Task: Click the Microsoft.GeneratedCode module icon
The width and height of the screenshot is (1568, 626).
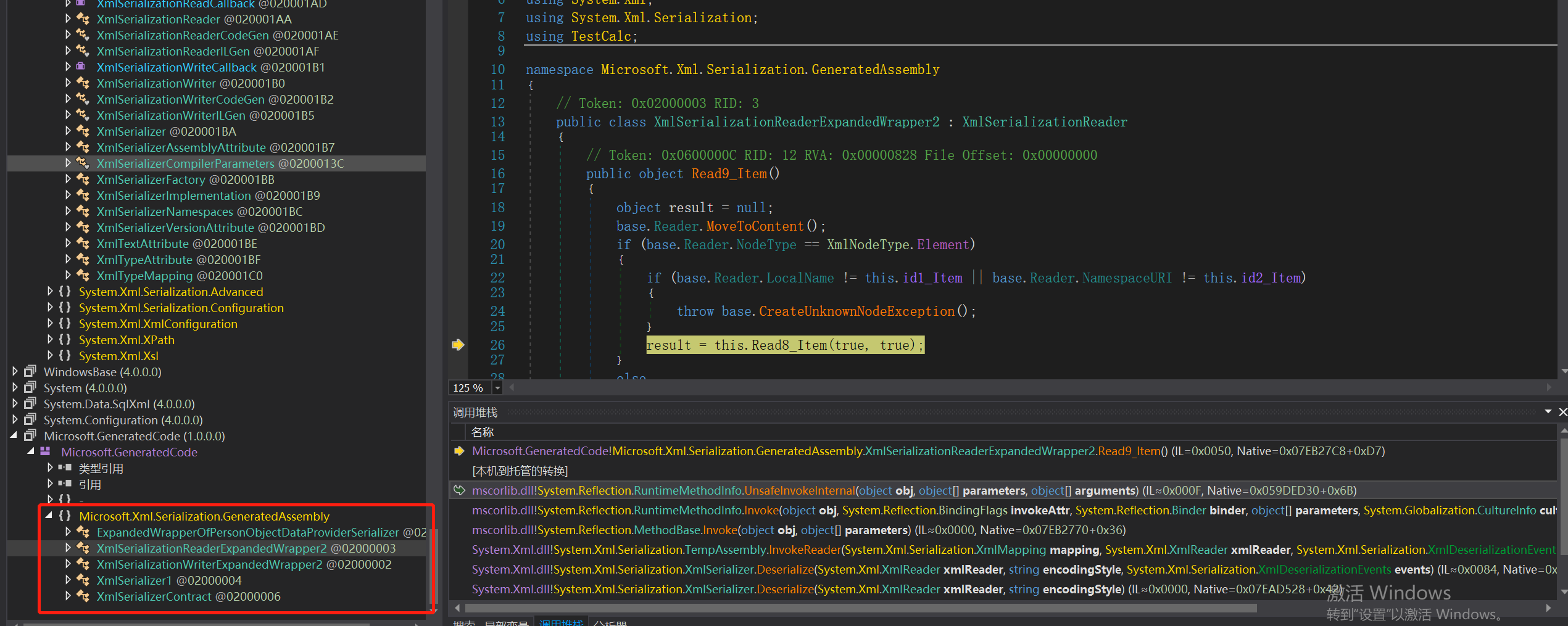Action: coord(46,451)
